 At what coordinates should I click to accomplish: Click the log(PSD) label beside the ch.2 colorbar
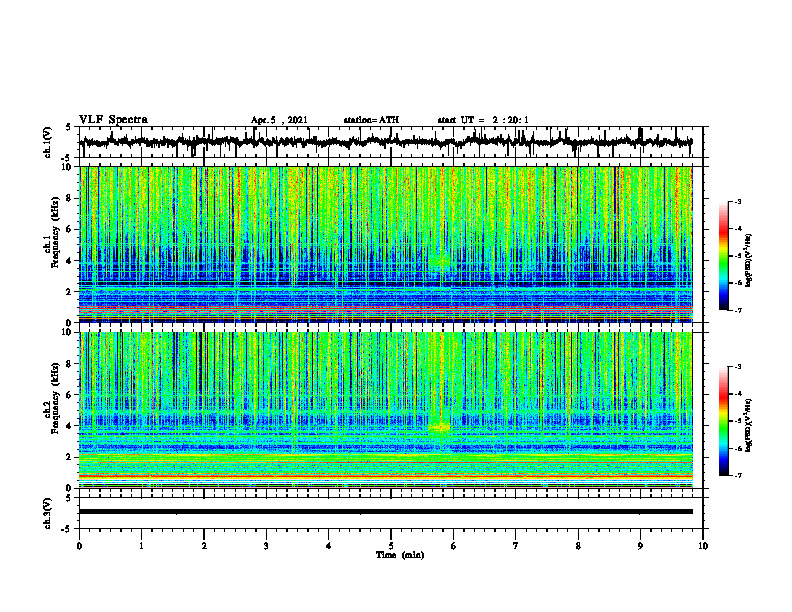pos(749,425)
